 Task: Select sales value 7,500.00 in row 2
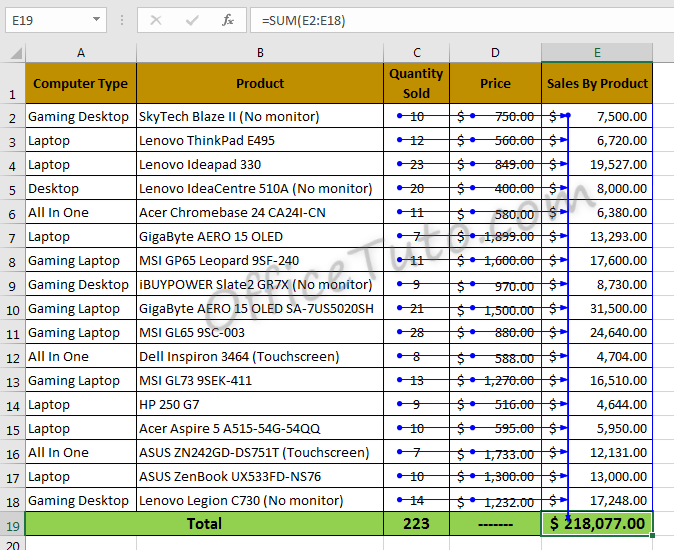click(597, 116)
